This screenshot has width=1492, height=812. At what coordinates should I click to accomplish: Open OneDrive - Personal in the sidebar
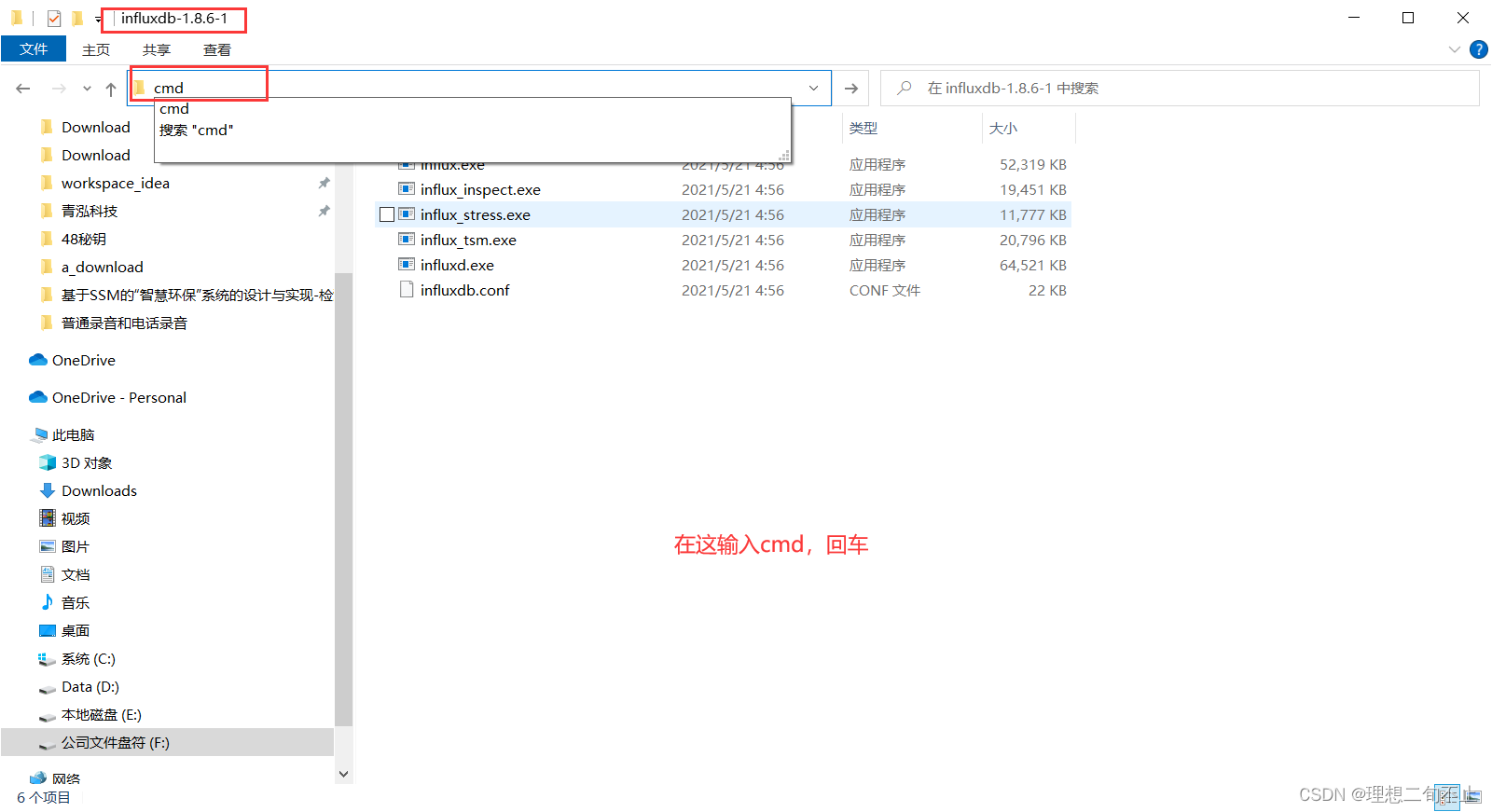(x=119, y=398)
